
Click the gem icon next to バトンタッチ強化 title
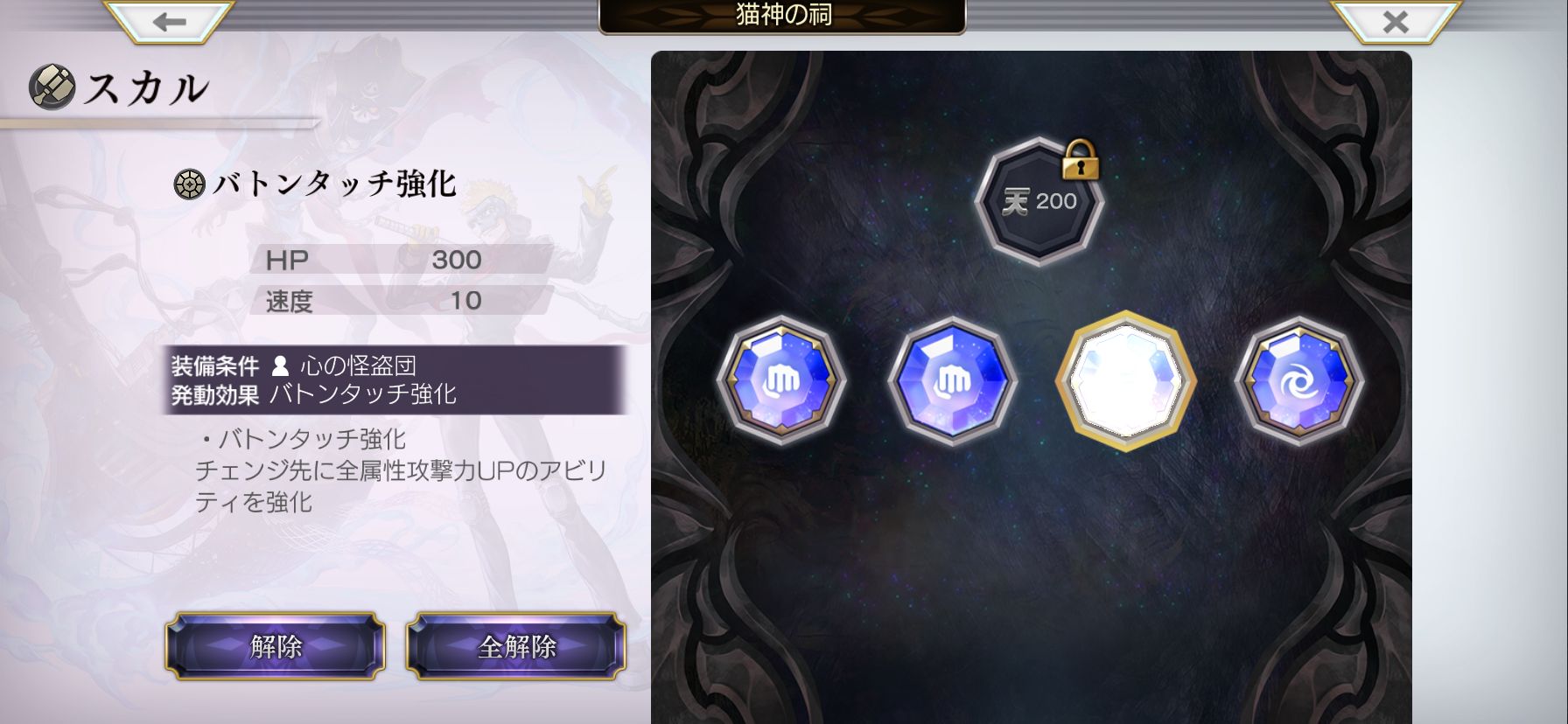(189, 184)
